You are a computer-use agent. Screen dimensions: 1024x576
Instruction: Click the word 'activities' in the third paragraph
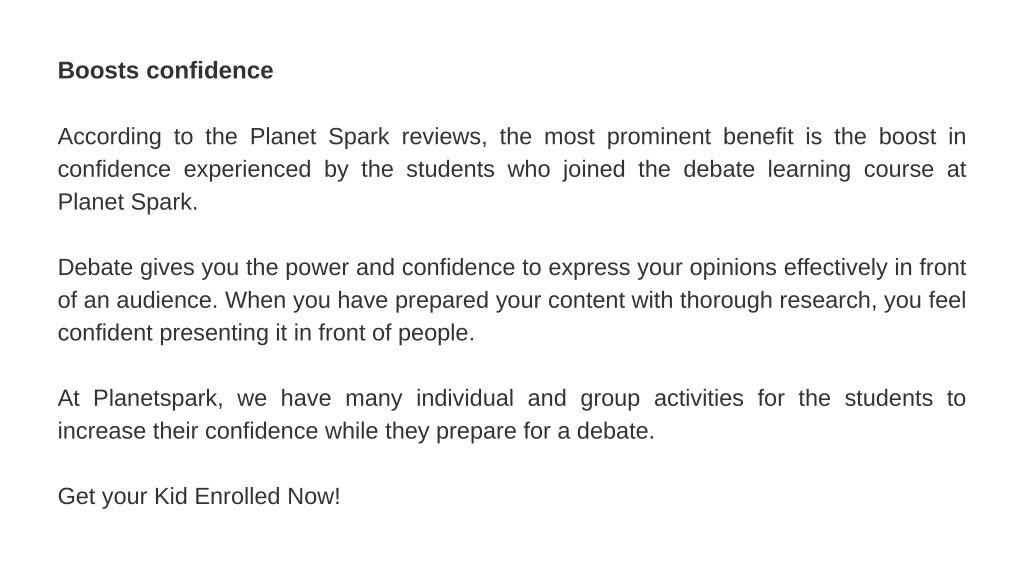click(x=699, y=398)
